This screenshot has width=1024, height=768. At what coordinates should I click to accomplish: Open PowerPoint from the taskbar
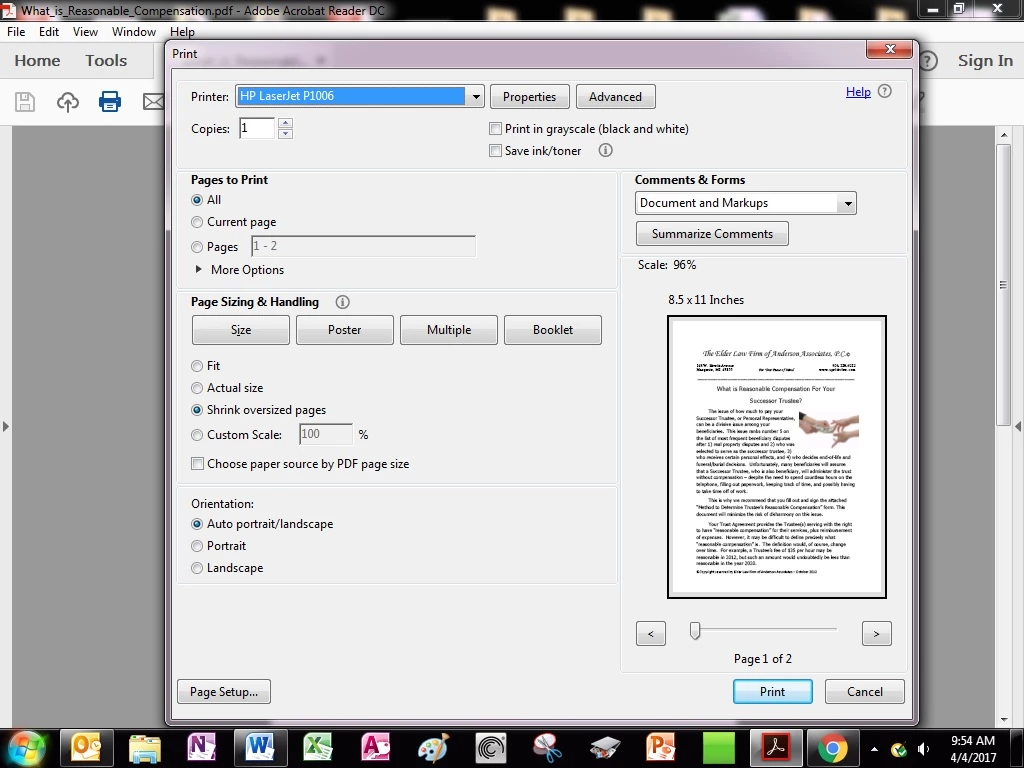[660, 747]
